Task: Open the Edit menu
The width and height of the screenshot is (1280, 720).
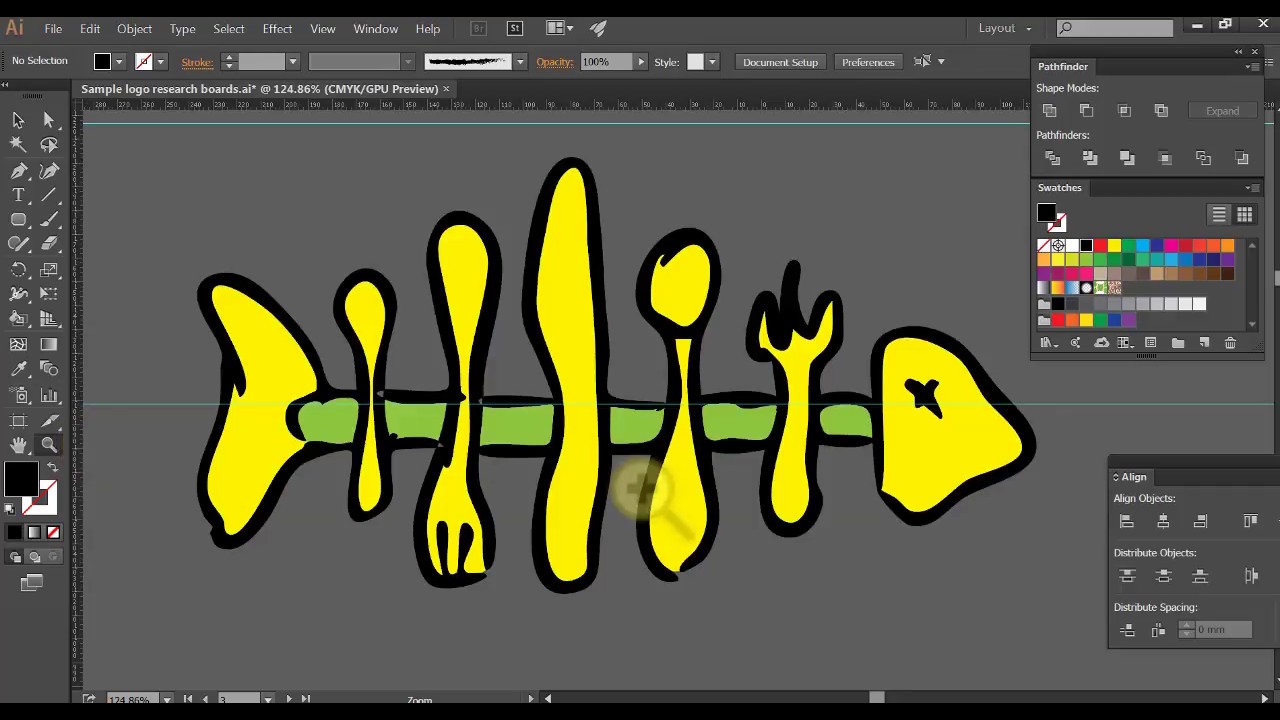Action: (90, 28)
